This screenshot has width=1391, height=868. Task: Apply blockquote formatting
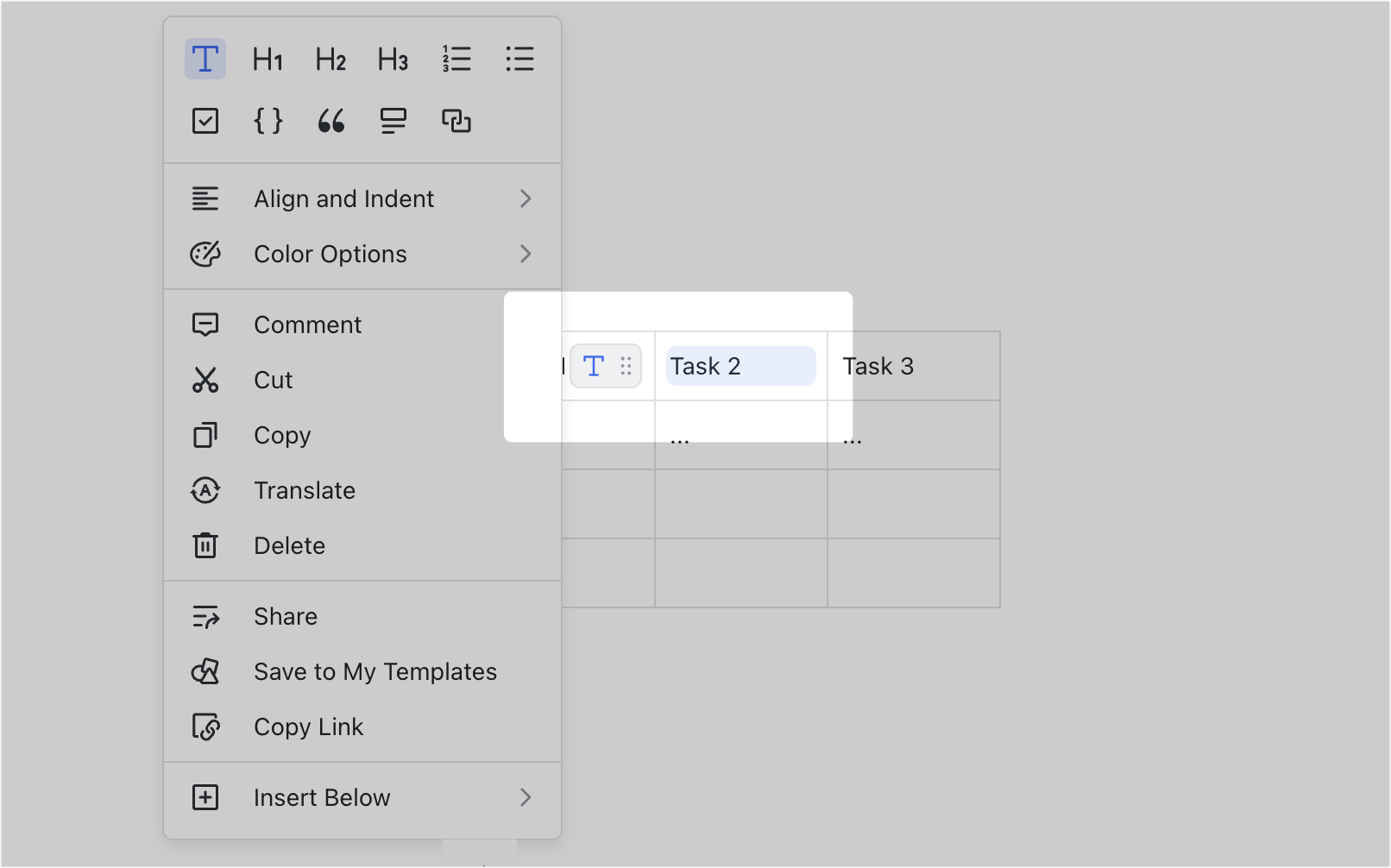pyautogui.click(x=330, y=121)
